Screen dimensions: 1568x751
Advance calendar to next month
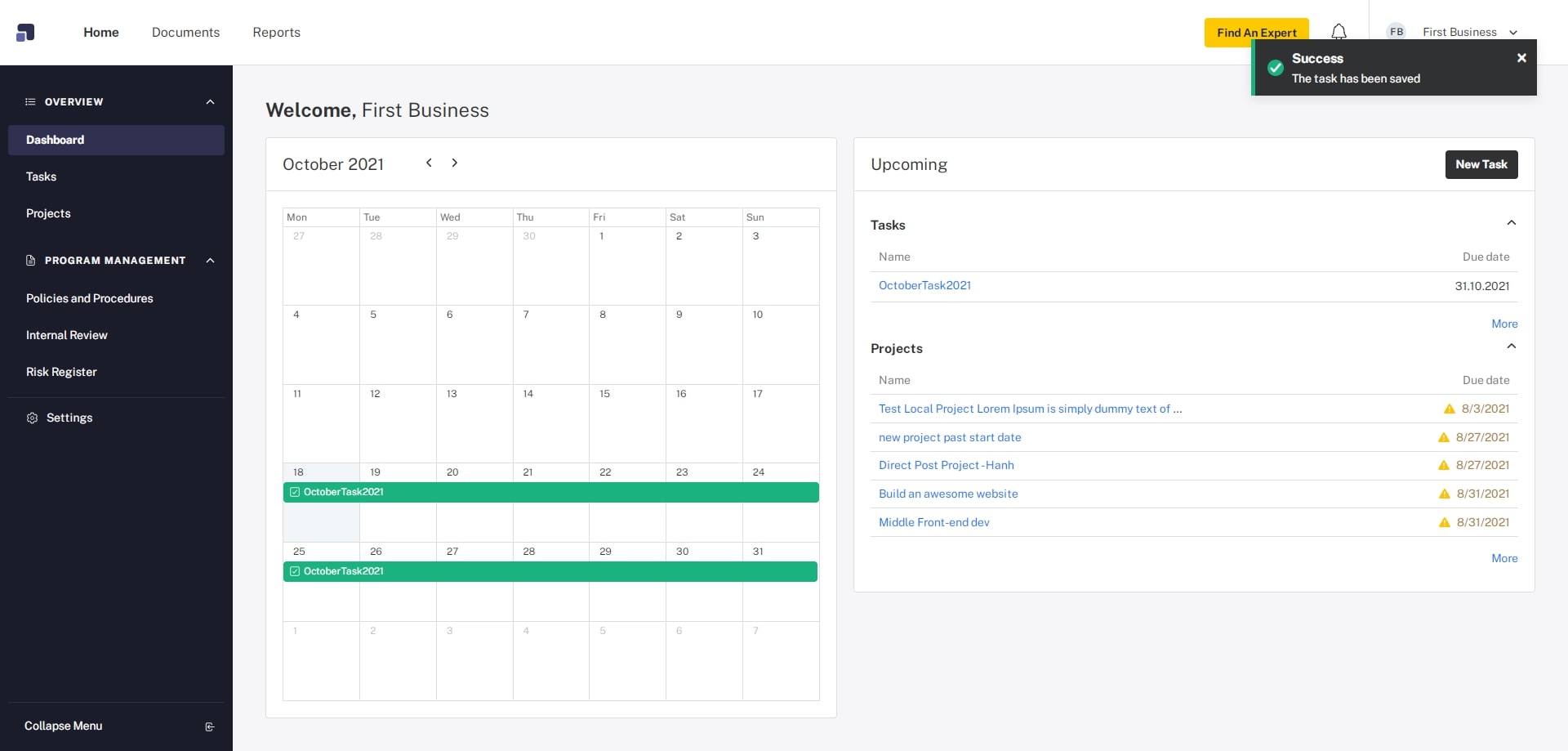click(455, 163)
